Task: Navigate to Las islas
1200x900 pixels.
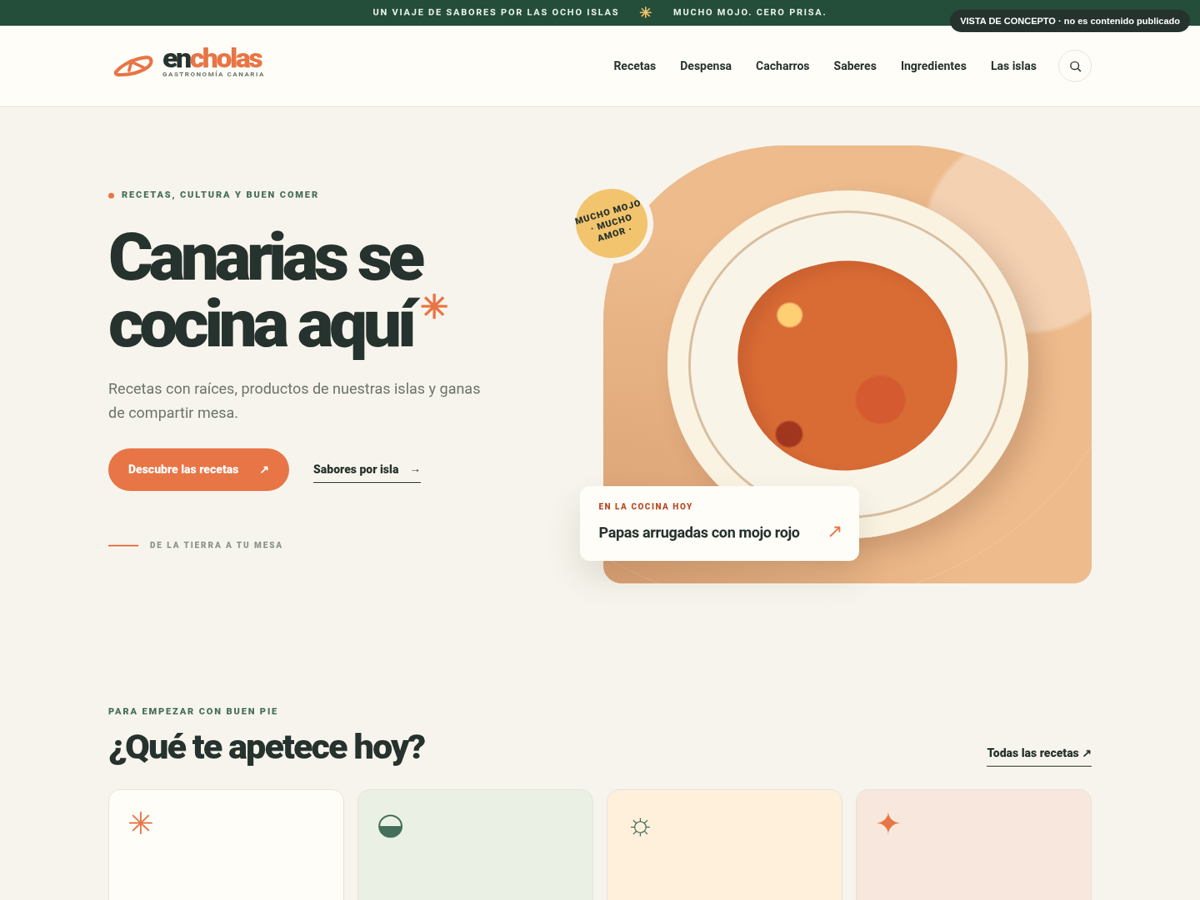Action: (x=1014, y=66)
